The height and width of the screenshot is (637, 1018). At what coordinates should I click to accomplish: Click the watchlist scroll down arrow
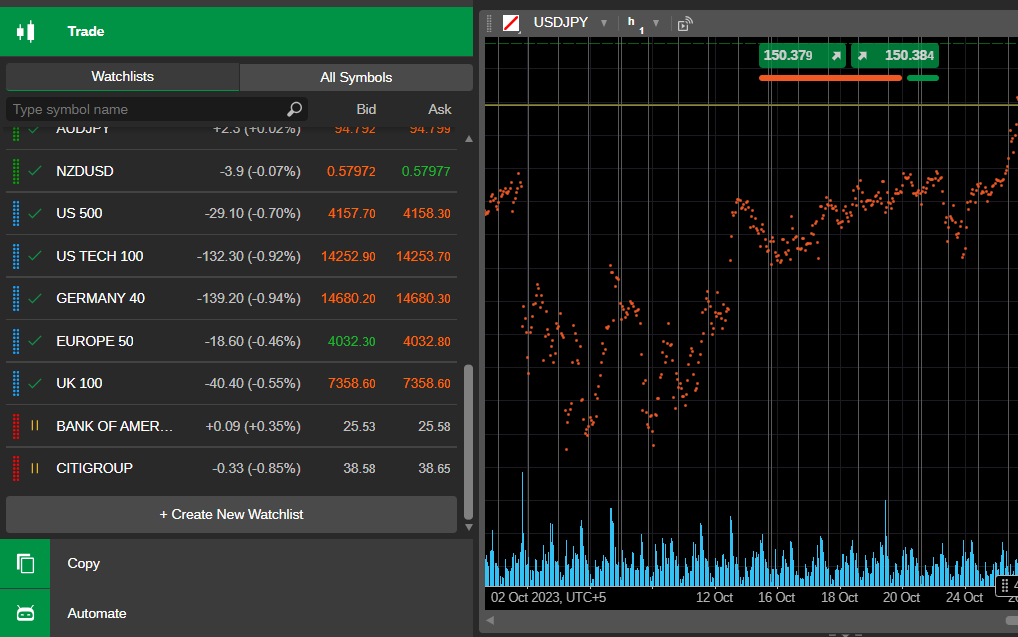[468, 526]
